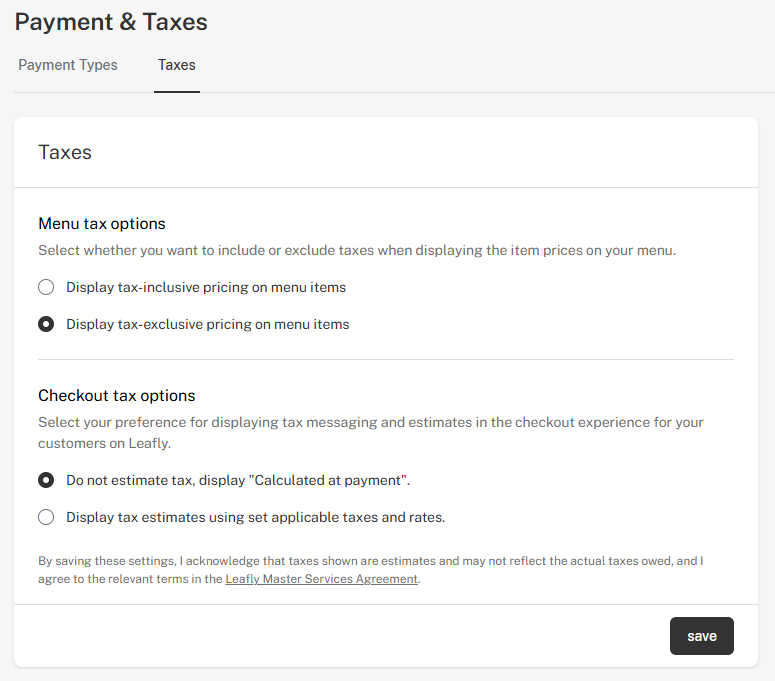Click the "Calculated at payment" option label text
This screenshot has height=681, width=775.
(x=238, y=480)
